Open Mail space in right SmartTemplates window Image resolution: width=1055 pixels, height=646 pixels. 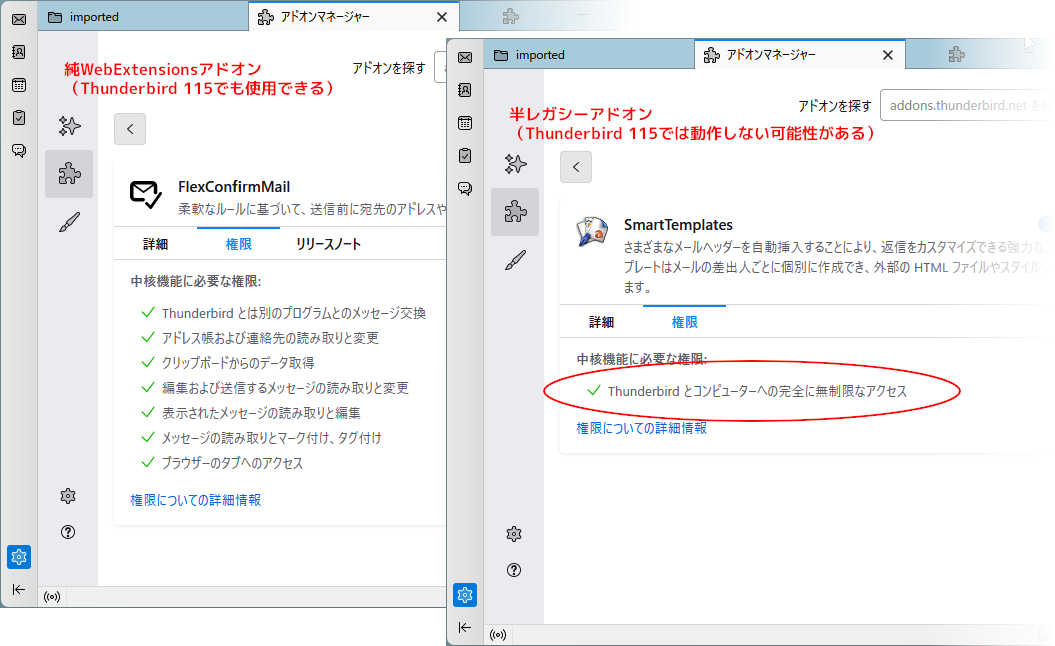coord(465,57)
